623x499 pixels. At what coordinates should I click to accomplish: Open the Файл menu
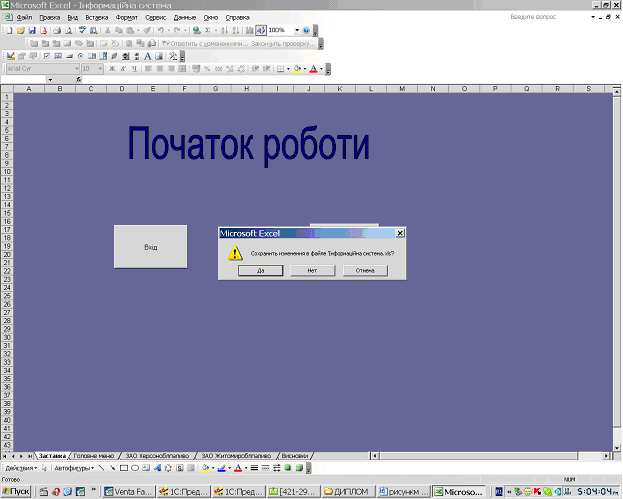tap(23, 18)
